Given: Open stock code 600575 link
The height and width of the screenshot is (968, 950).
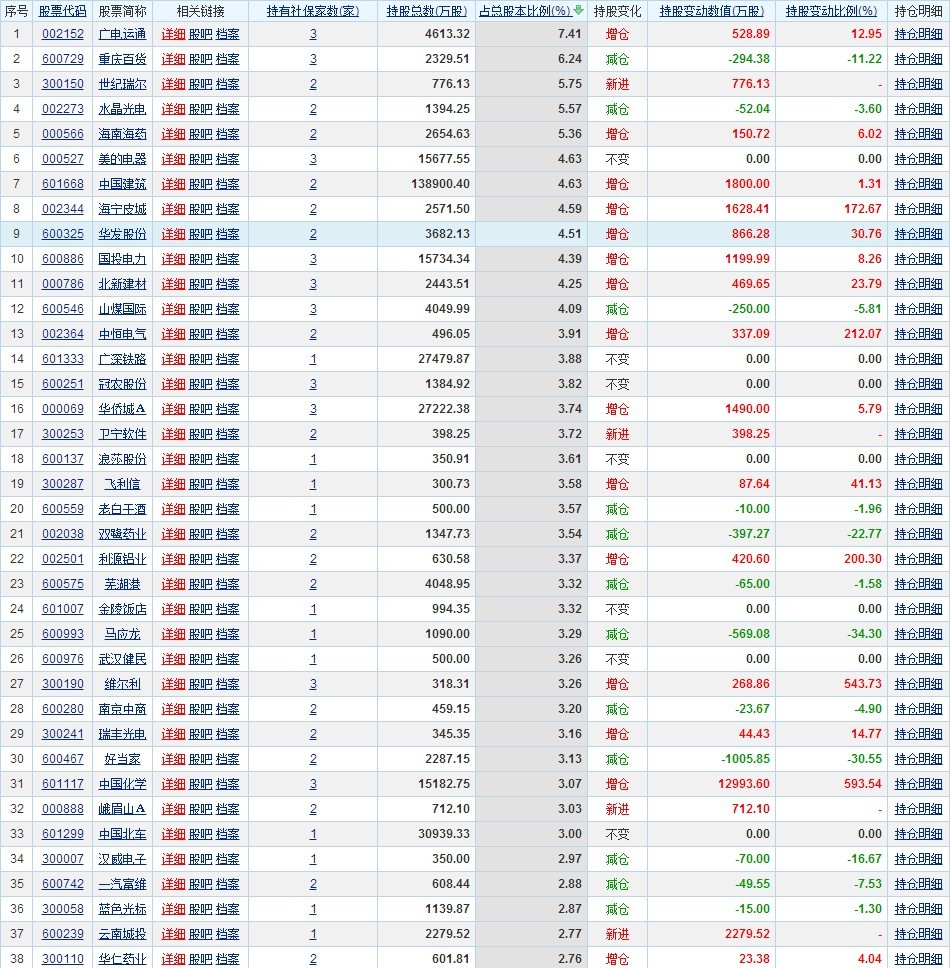Looking at the screenshot, I should [62, 584].
